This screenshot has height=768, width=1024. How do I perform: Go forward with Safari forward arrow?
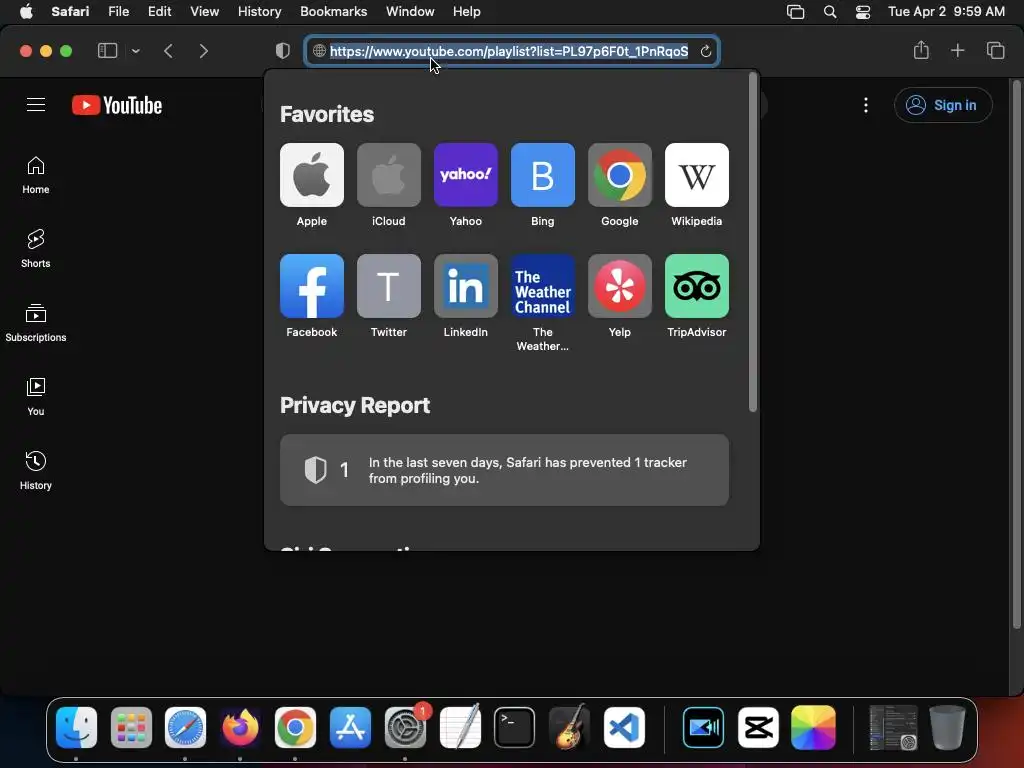(x=203, y=51)
